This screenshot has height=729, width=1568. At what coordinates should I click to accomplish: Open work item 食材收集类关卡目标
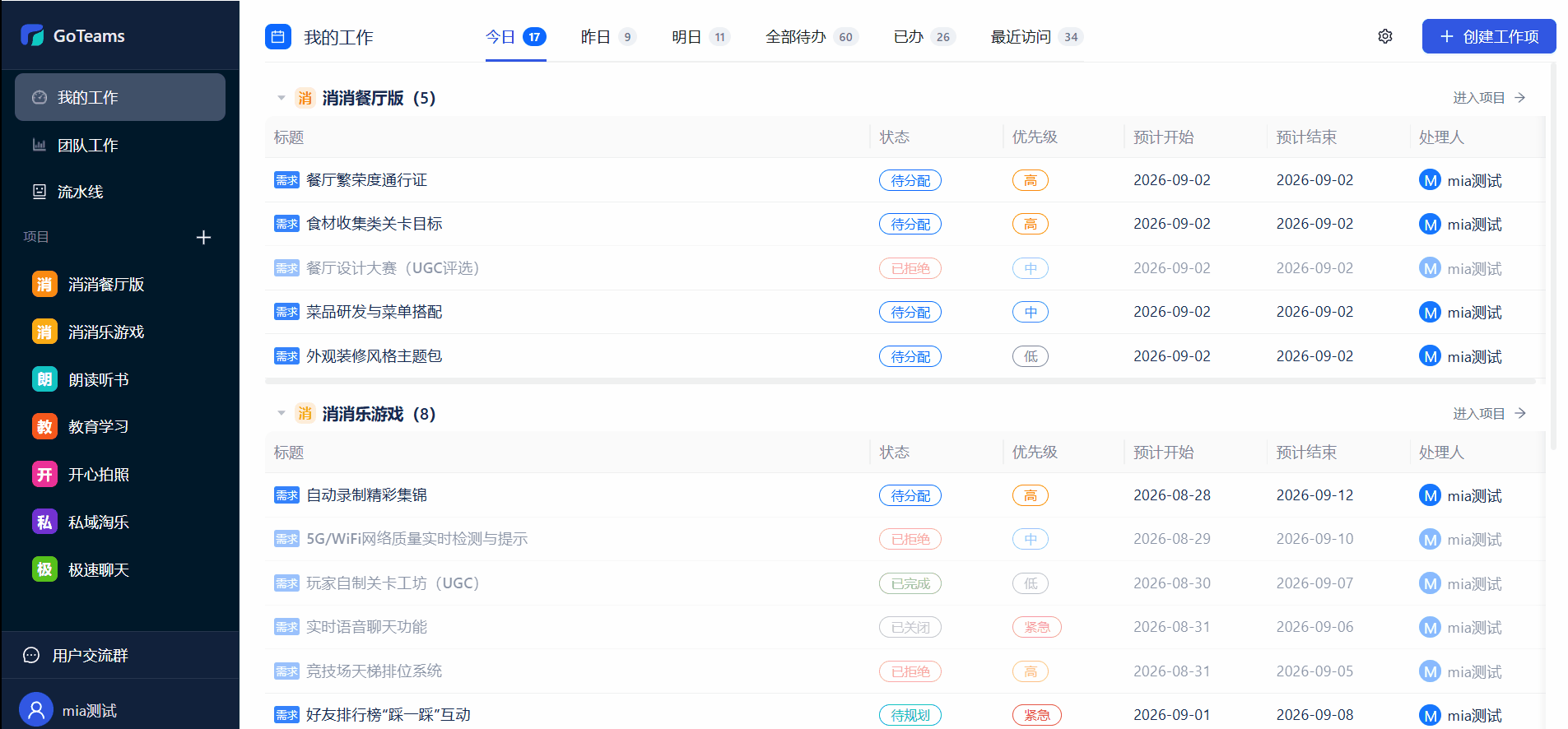pos(375,224)
